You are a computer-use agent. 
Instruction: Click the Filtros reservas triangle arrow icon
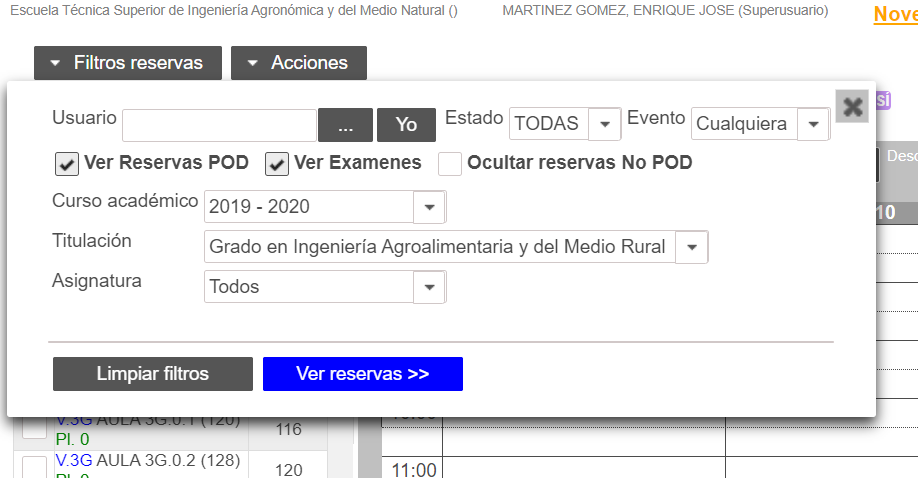click(x=55, y=63)
